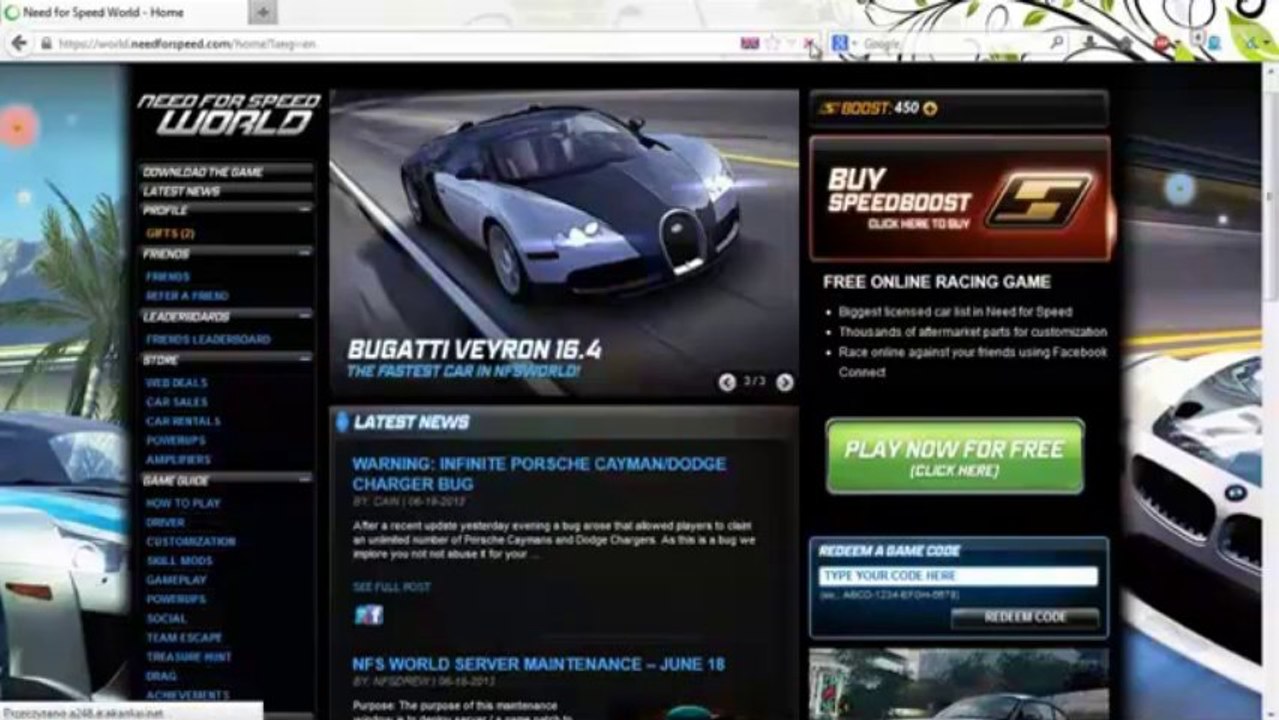Open Social guide link
1279x720 pixels.
[x=166, y=618]
